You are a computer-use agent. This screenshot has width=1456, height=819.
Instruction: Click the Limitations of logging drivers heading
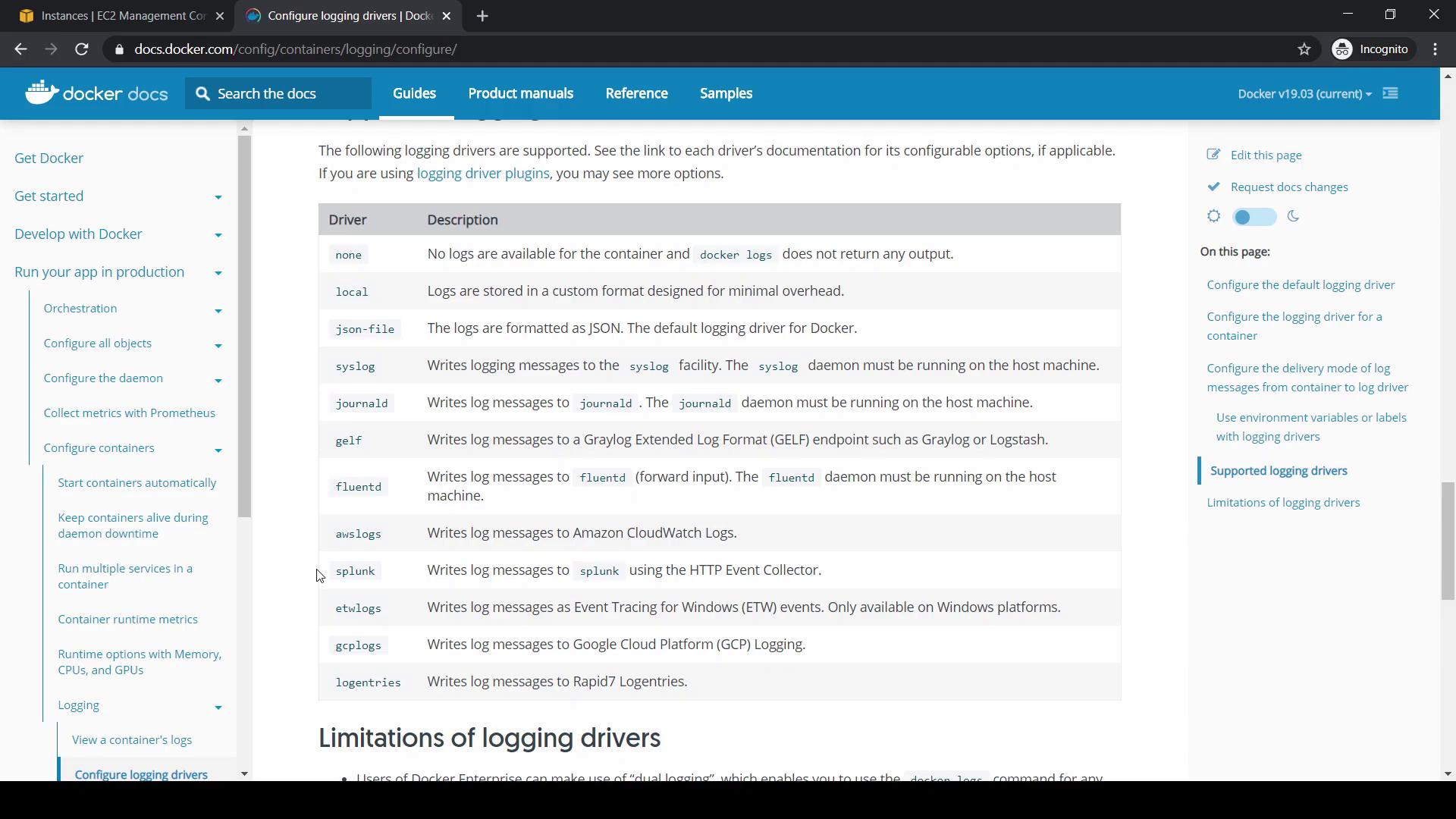489,738
